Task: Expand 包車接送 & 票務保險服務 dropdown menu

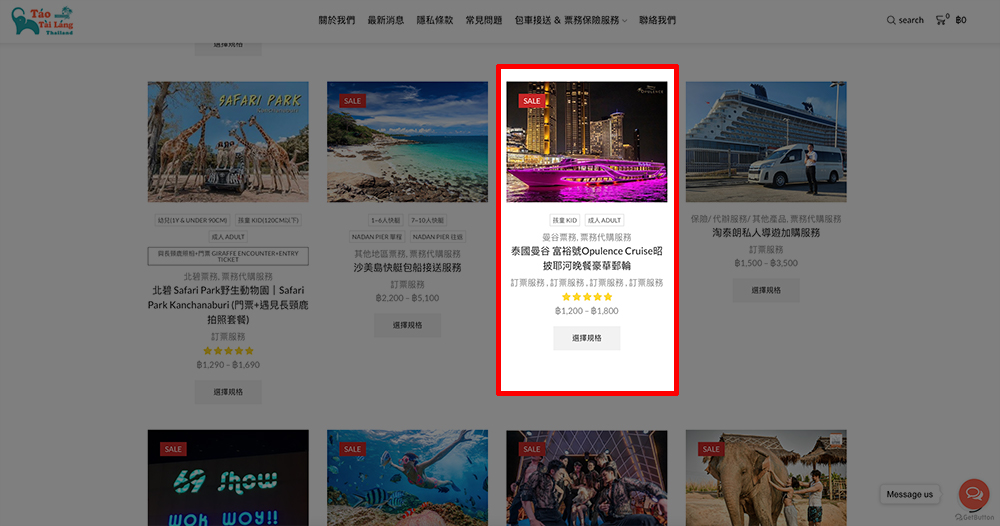Action: (571, 20)
